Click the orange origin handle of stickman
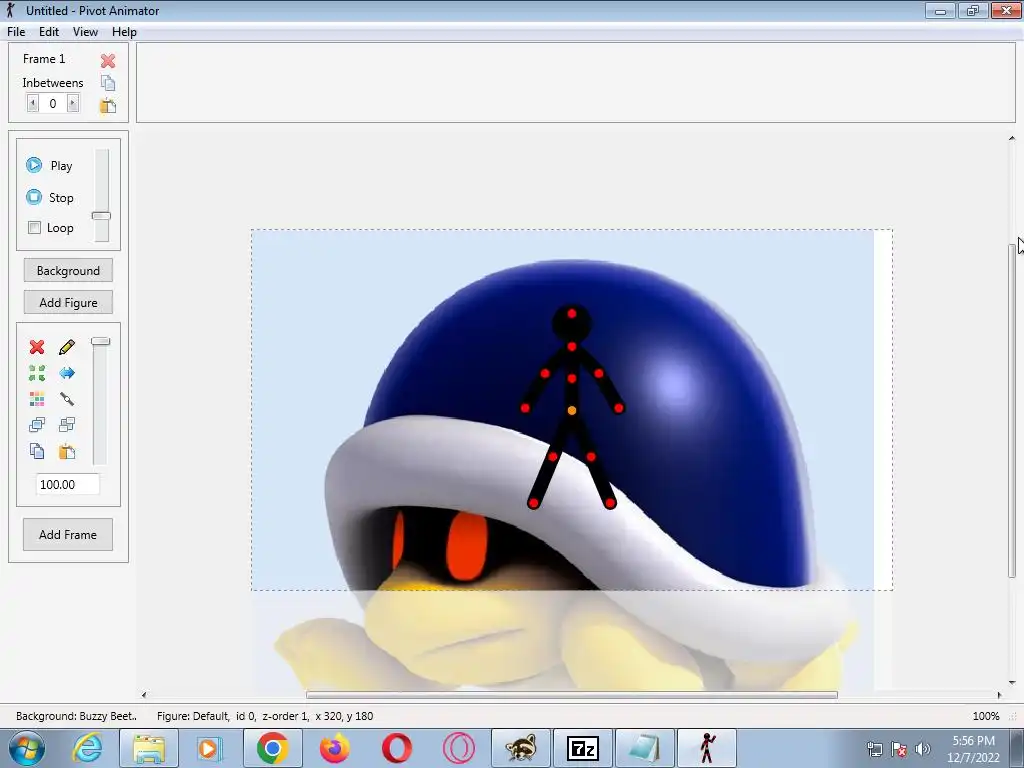 [x=571, y=411]
